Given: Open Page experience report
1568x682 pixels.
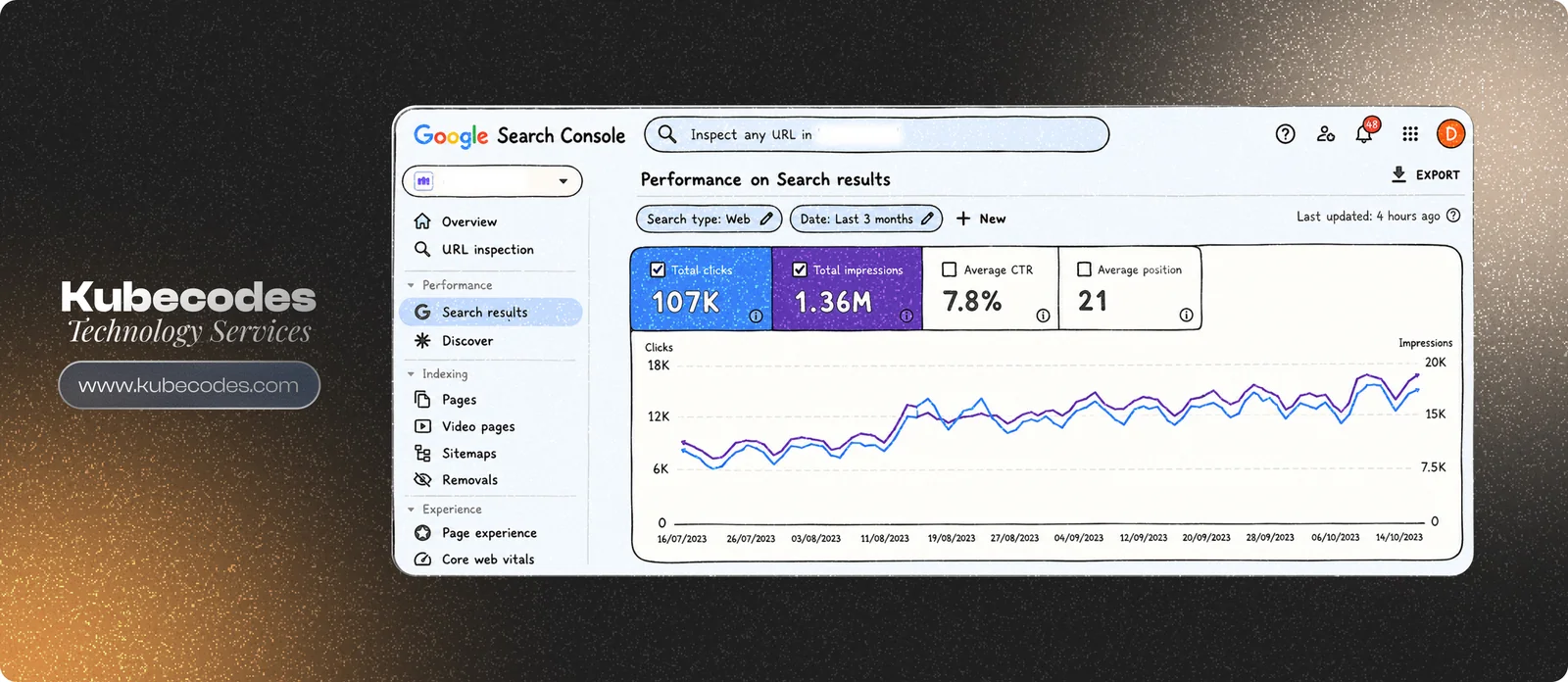Looking at the screenshot, I should click(x=491, y=533).
